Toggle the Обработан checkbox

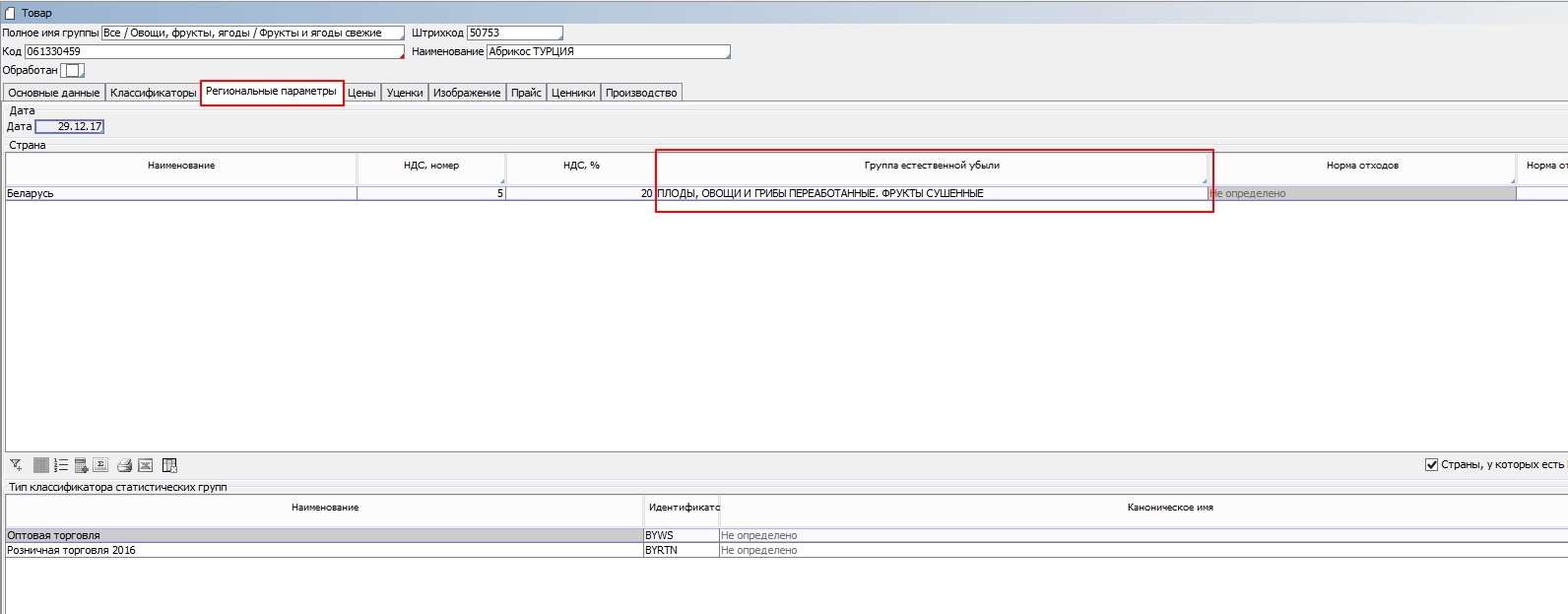tap(72, 70)
